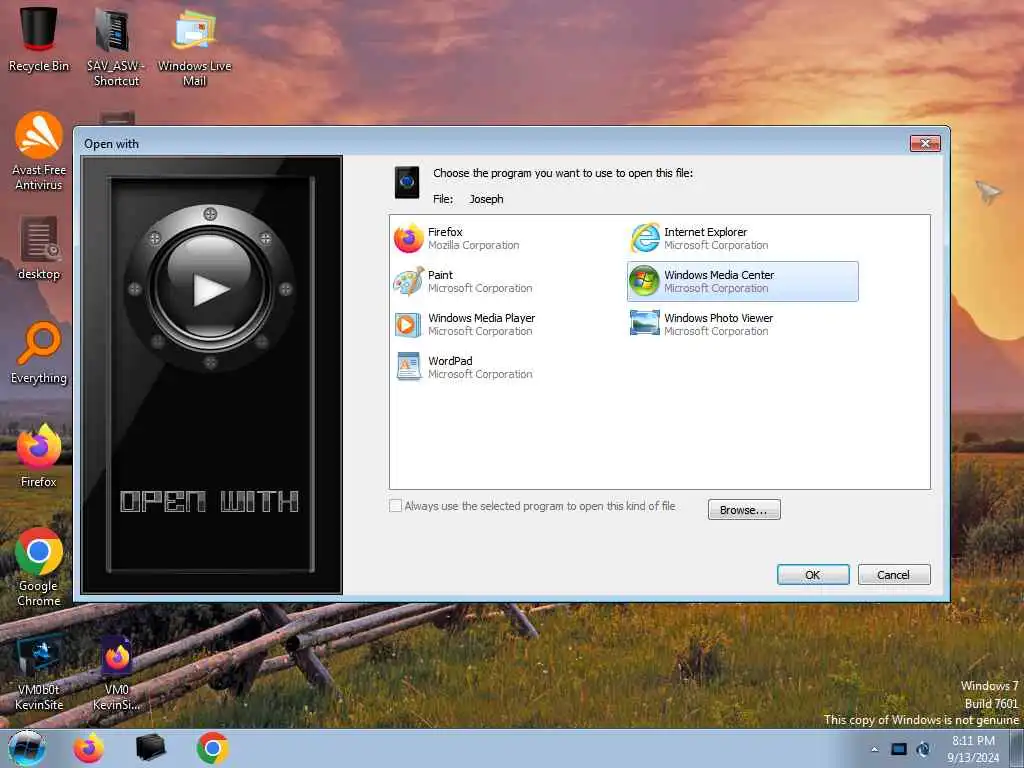
Task: Pick the Windows Media Player icon
Action: click(x=408, y=325)
